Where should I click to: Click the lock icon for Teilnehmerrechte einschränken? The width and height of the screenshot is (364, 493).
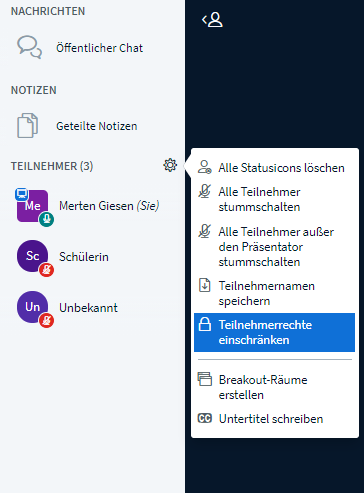205,324
